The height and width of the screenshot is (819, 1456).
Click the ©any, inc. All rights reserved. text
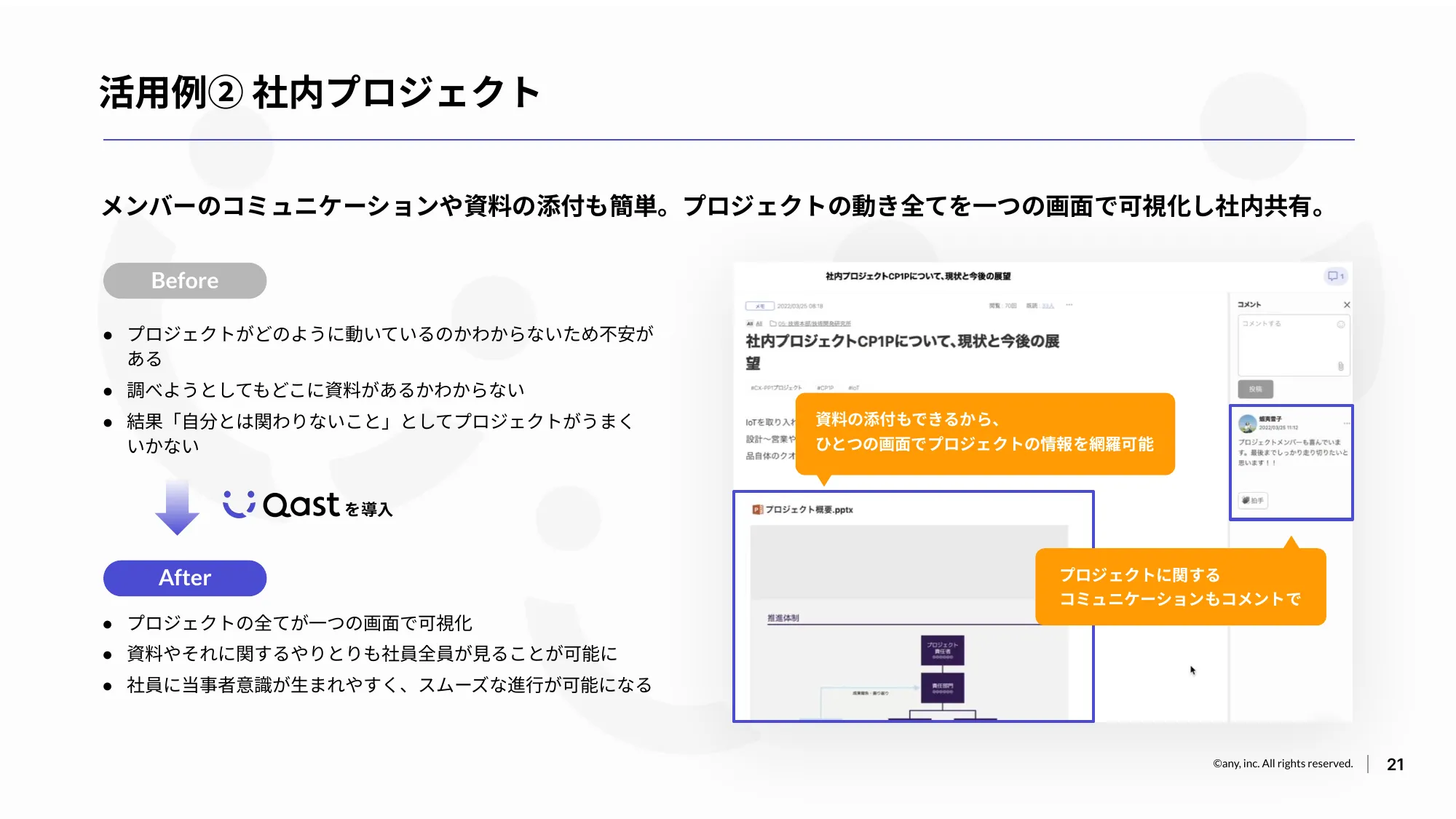click(1283, 764)
